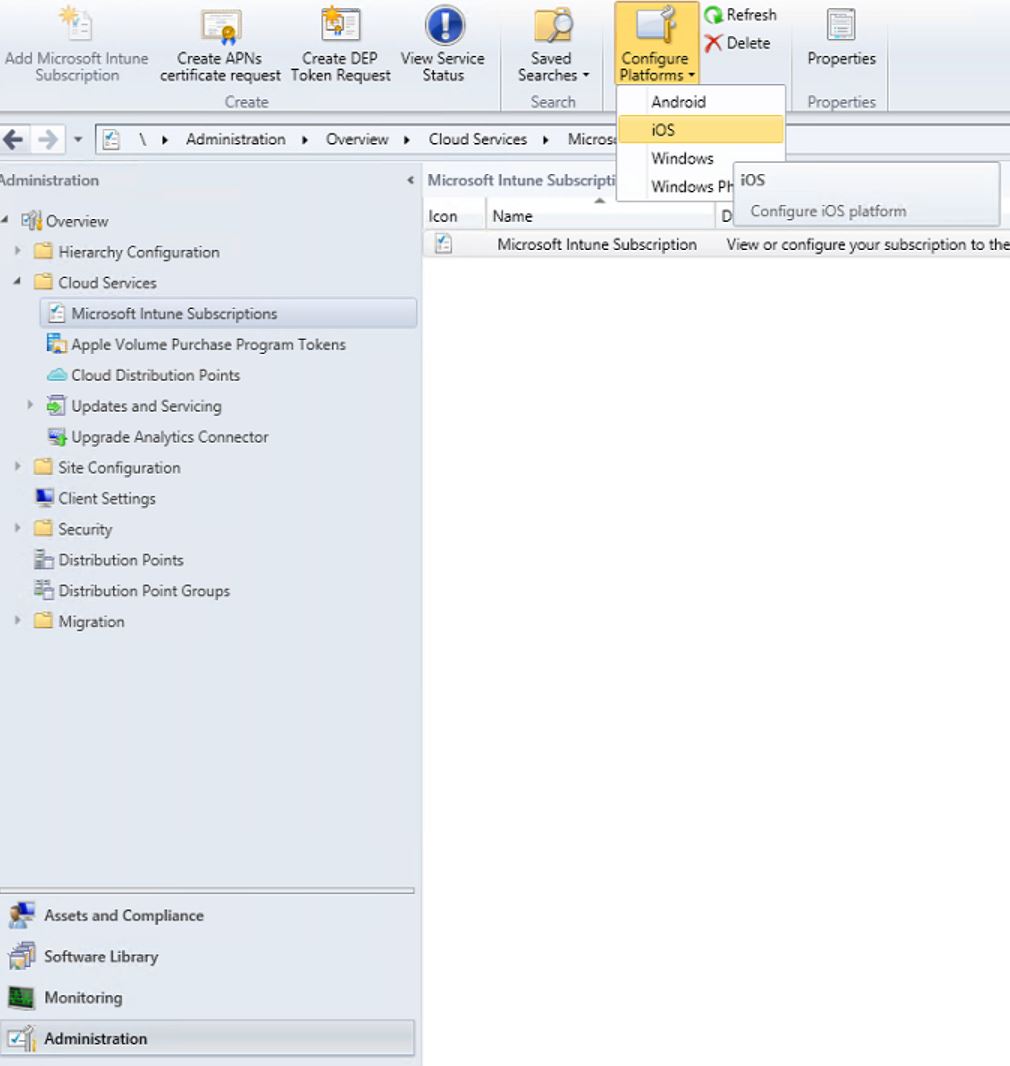Select Cloud Distribution Points
The height and width of the screenshot is (1066, 1010).
coord(156,375)
